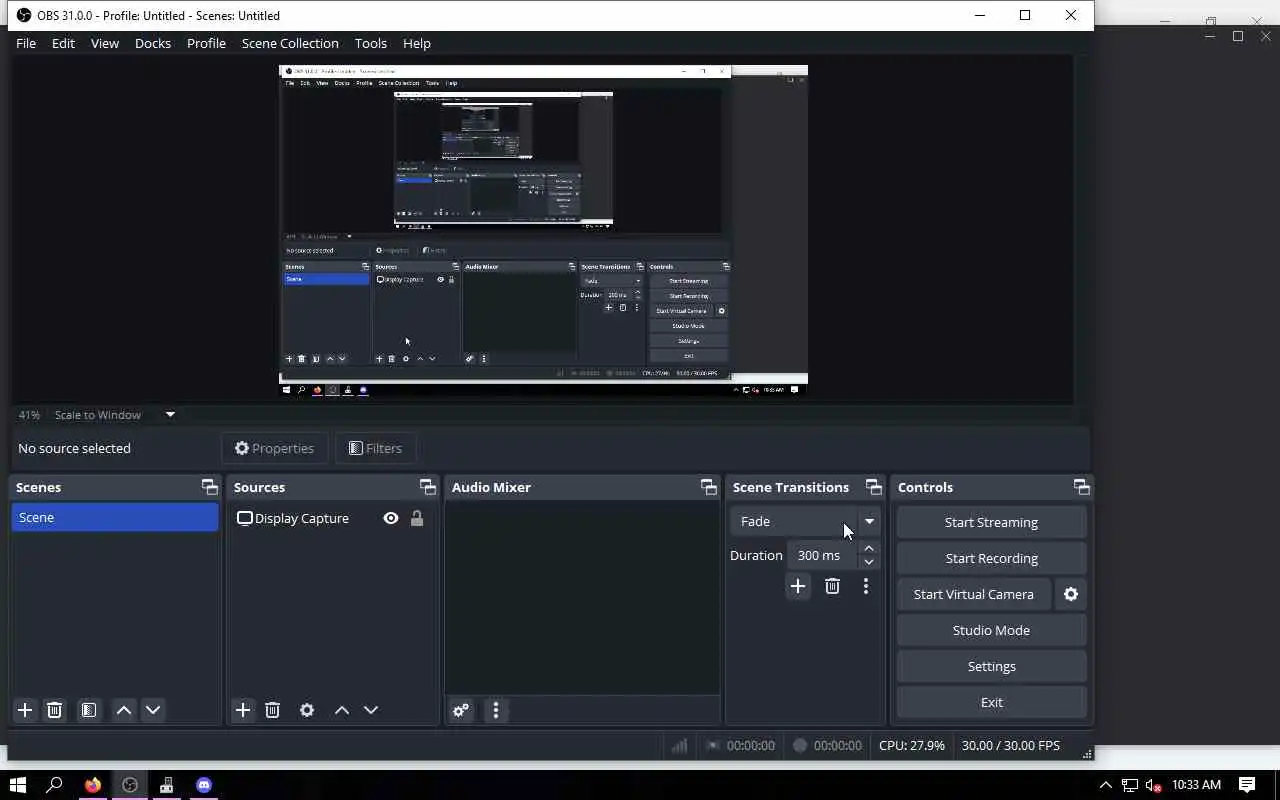Configure virtual camera gear icon

(1071, 594)
